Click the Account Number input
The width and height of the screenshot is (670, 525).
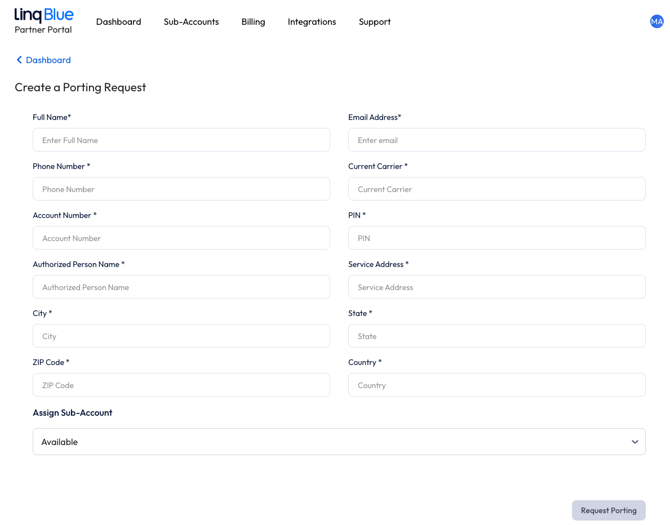[x=181, y=238]
